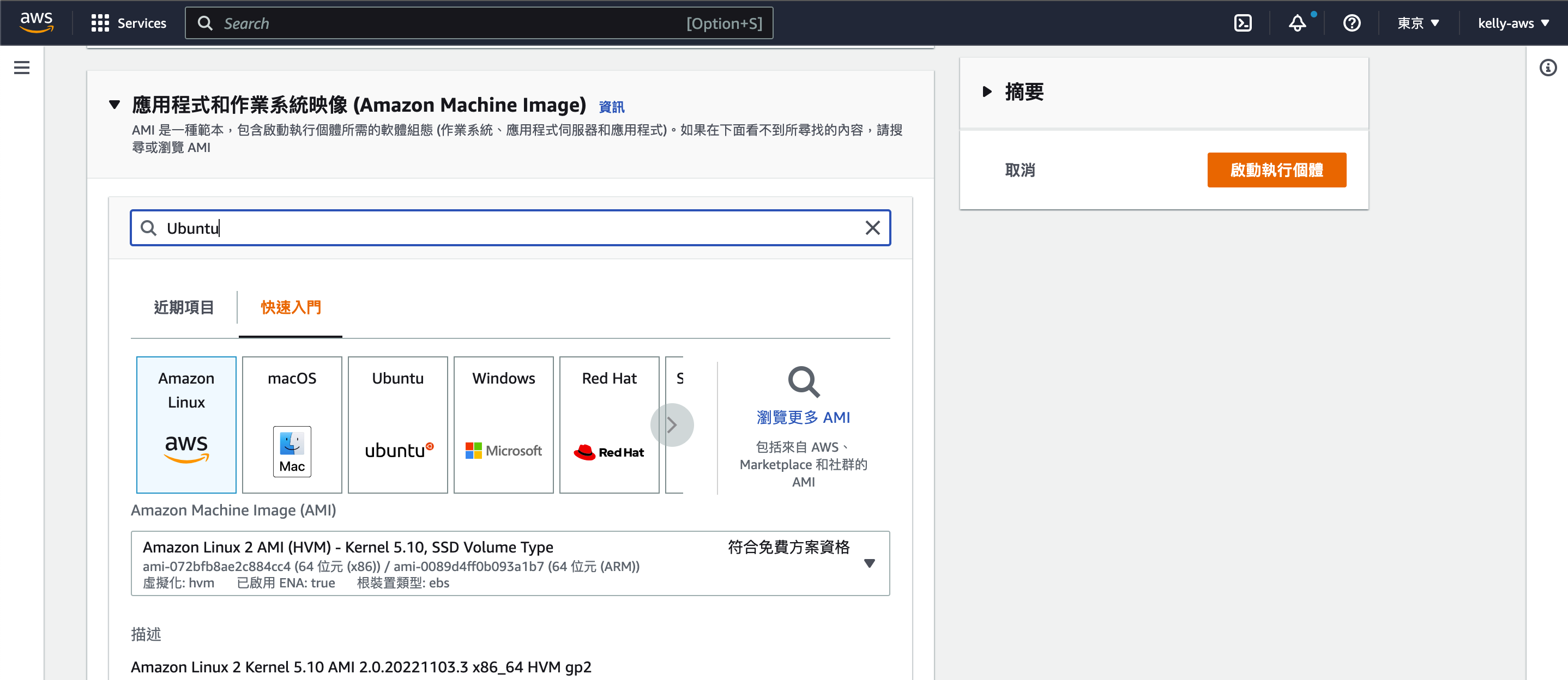Open the info panel icon at right edge
The image size is (1568, 680).
1547,68
